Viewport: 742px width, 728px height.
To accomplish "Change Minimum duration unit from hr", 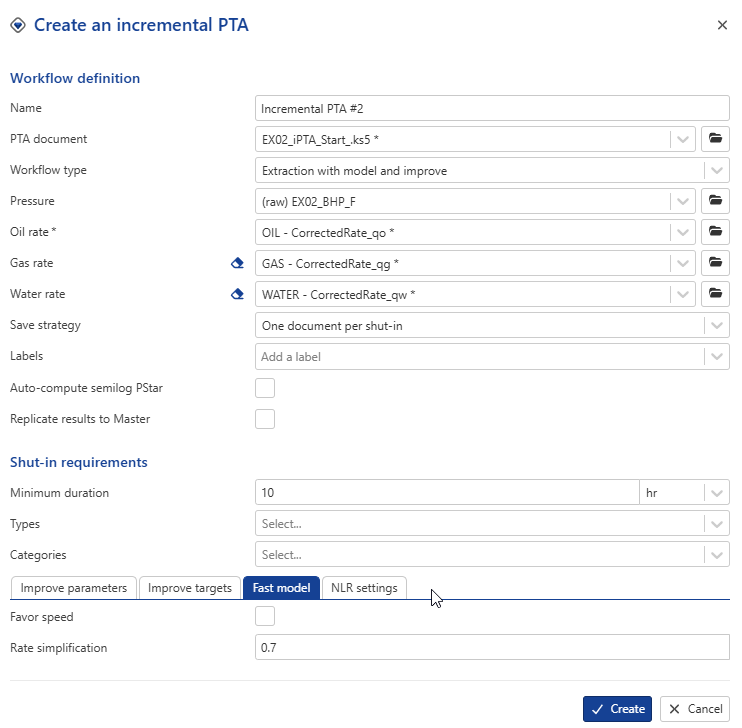I will [684, 493].
